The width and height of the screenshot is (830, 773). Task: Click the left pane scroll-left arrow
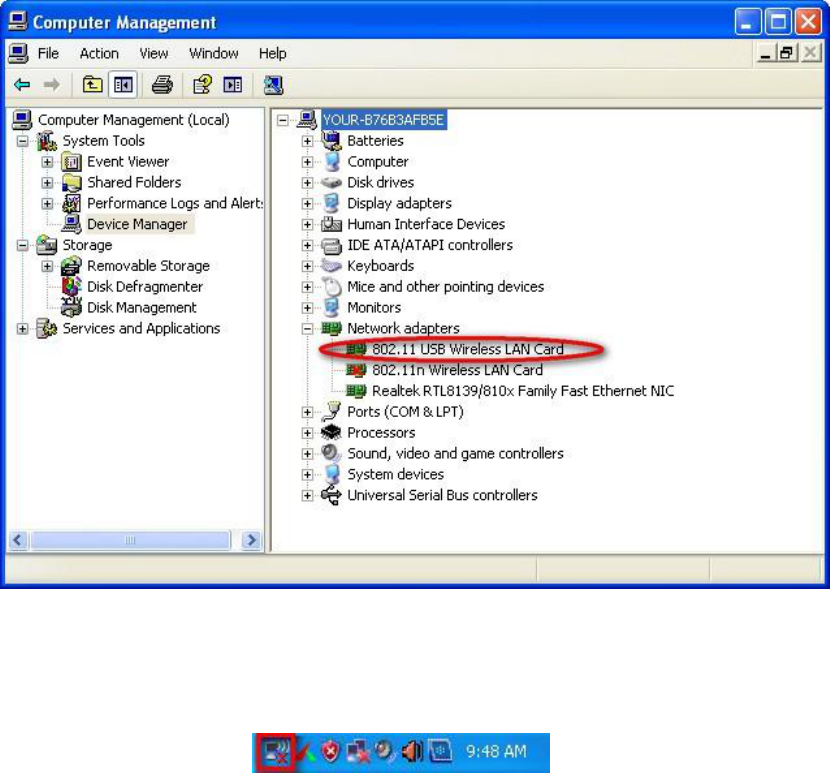coord(19,540)
